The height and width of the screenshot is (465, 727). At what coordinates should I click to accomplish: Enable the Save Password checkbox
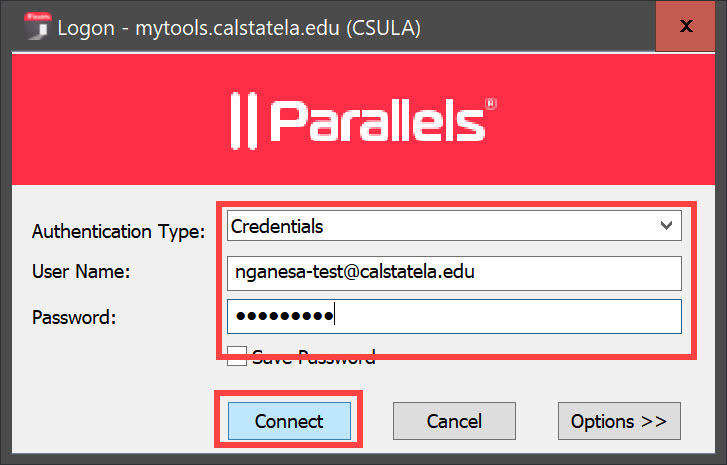tap(236, 355)
